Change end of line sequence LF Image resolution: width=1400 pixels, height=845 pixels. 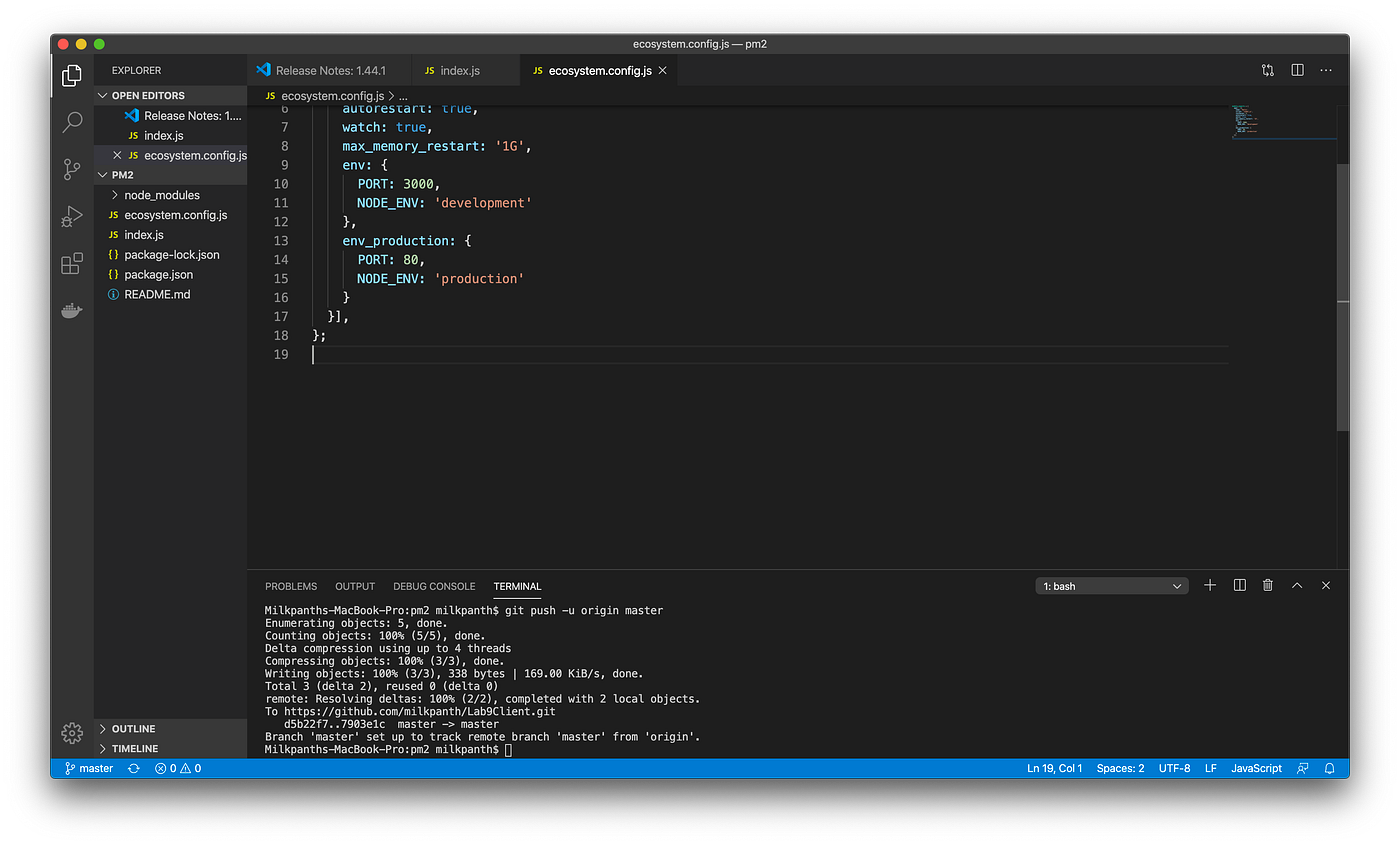pyautogui.click(x=1210, y=768)
